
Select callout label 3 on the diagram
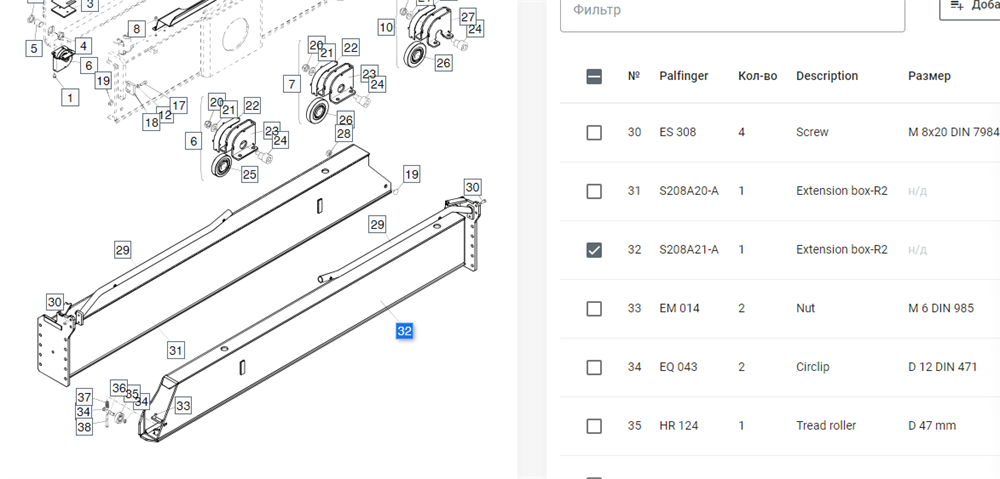90,5
